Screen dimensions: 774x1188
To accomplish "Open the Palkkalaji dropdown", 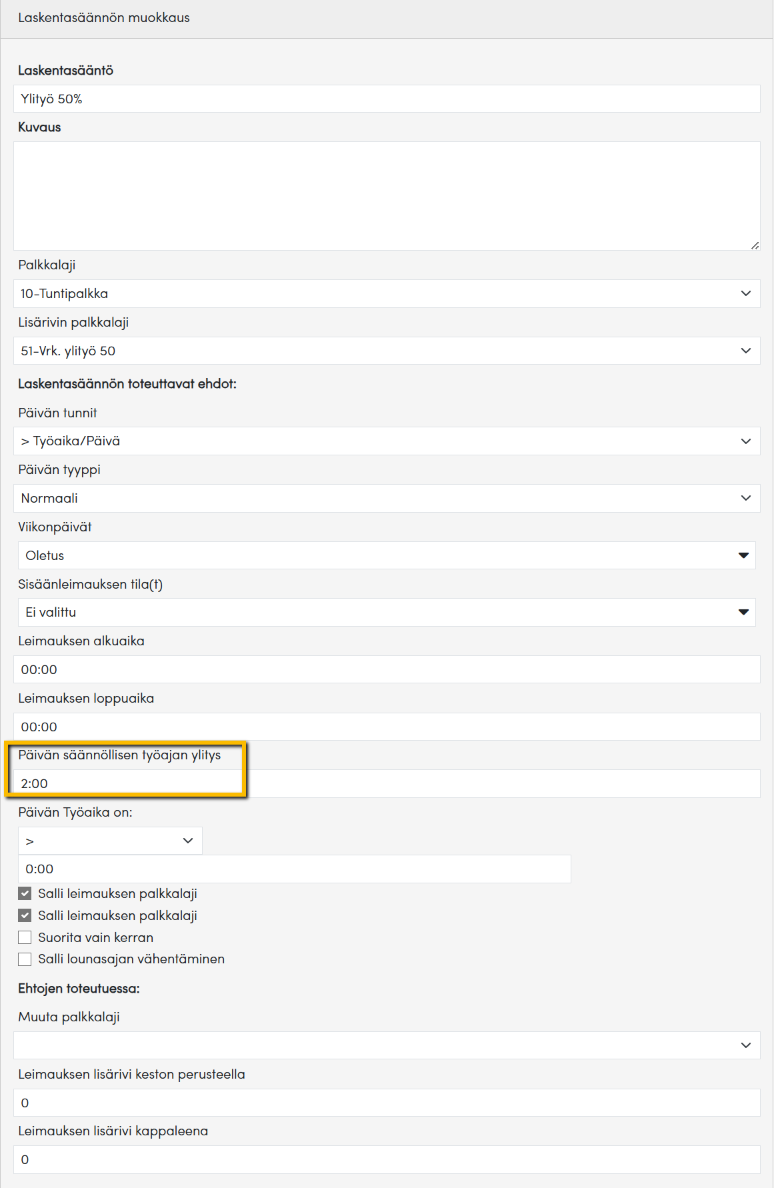I will (x=386, y=294).
